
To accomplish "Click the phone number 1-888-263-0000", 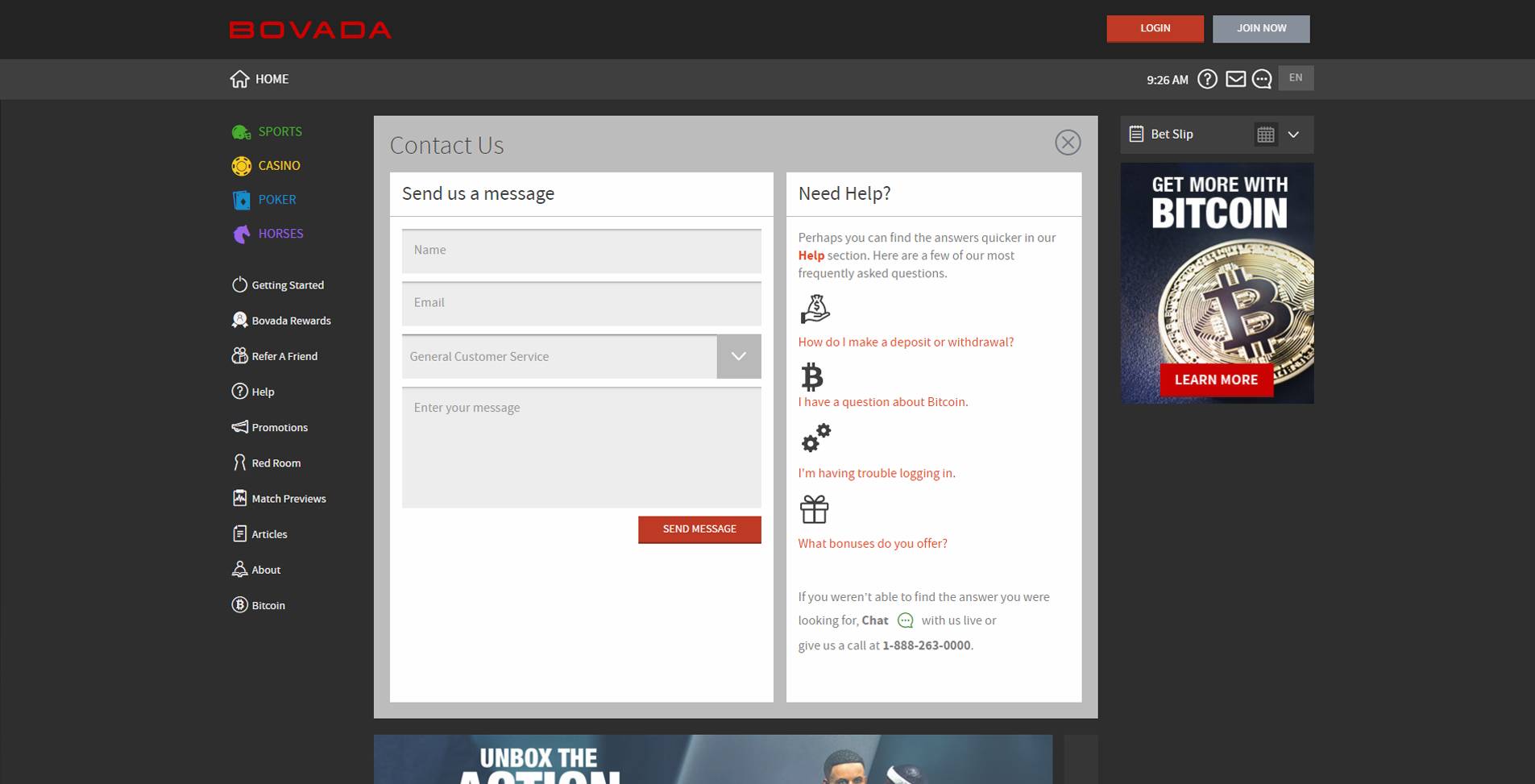I will [x=926, y=645].
